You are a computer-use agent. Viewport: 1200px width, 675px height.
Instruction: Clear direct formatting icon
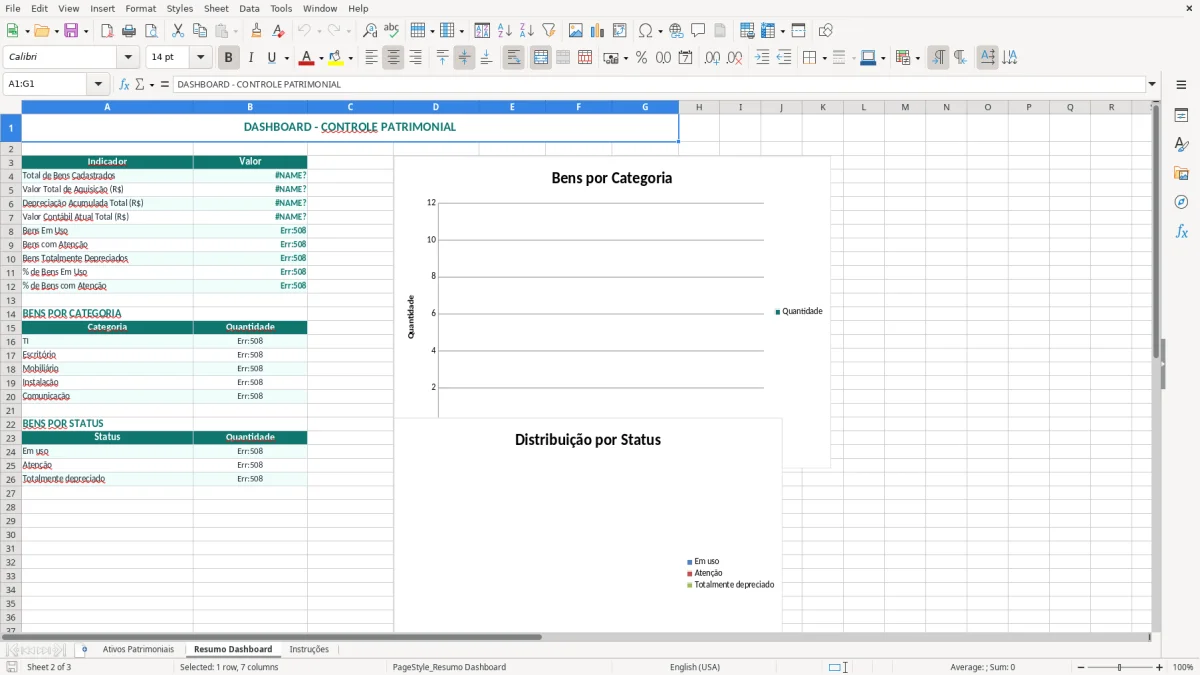click(278, 31)
